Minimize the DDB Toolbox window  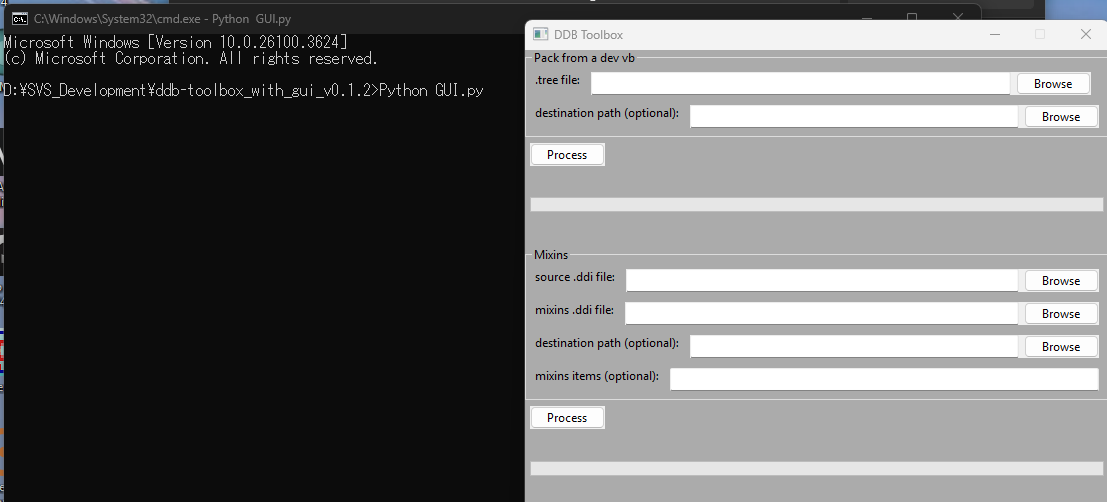(994, 34)
